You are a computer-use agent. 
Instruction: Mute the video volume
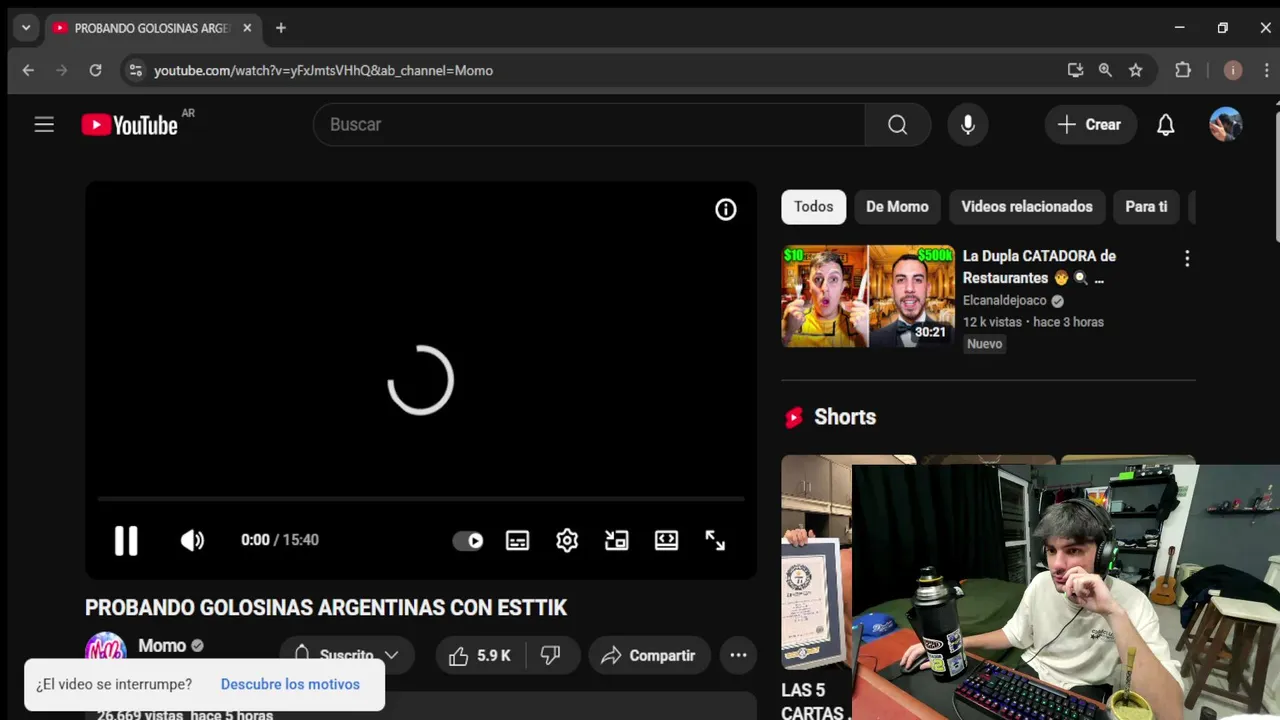tap(192, 540)
